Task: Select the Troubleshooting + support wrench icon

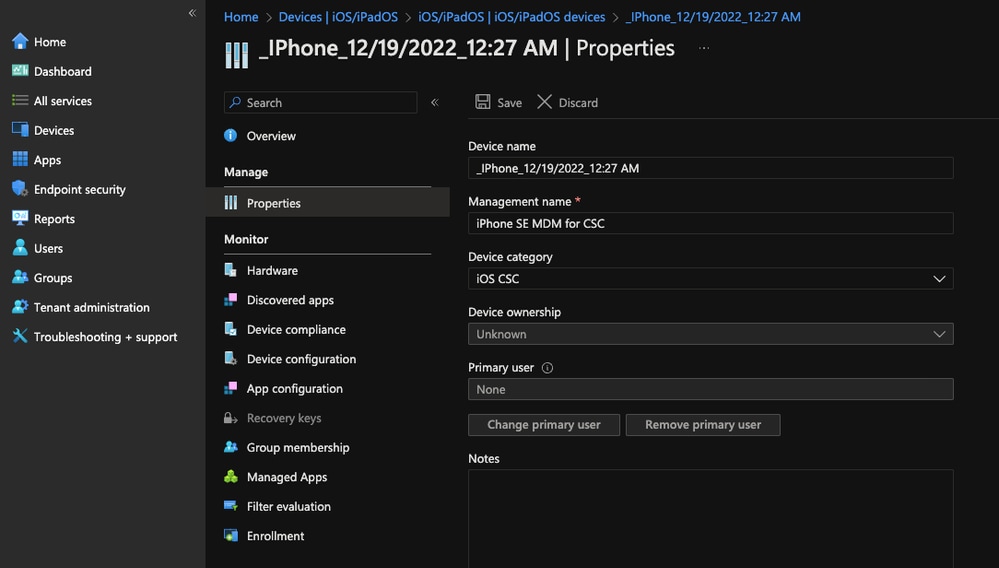Action: [20, 337]
